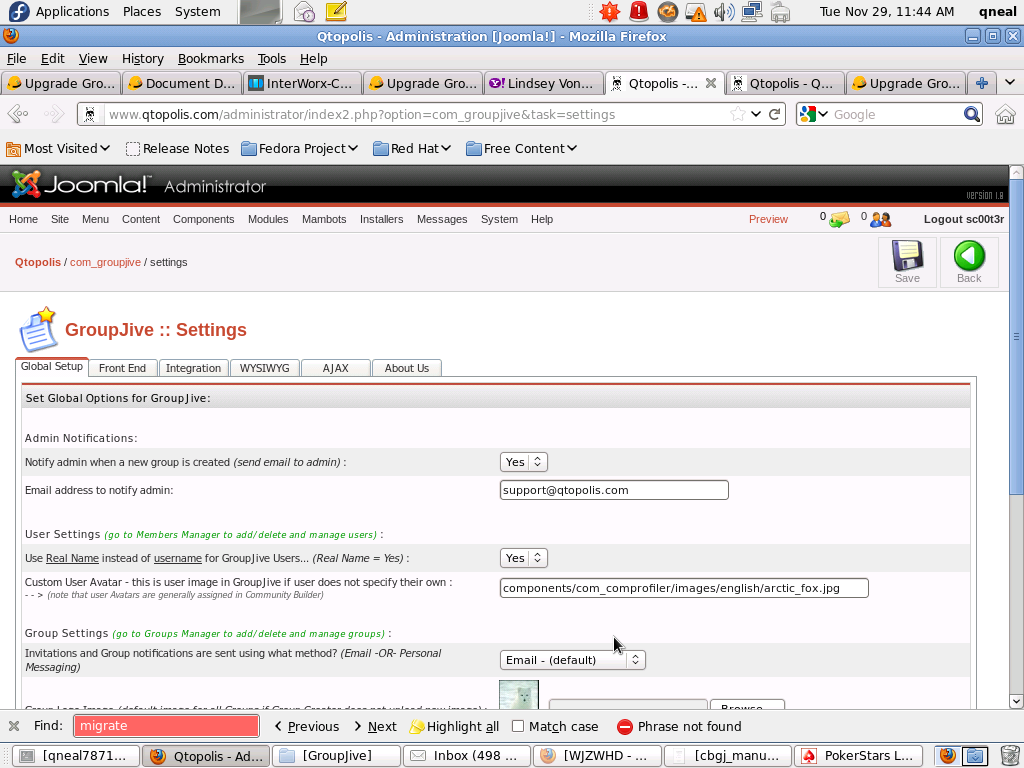This screenshot has width=1024, height=768.
Task: Switch to the Integration tab
Action: (x=193, y=368)
